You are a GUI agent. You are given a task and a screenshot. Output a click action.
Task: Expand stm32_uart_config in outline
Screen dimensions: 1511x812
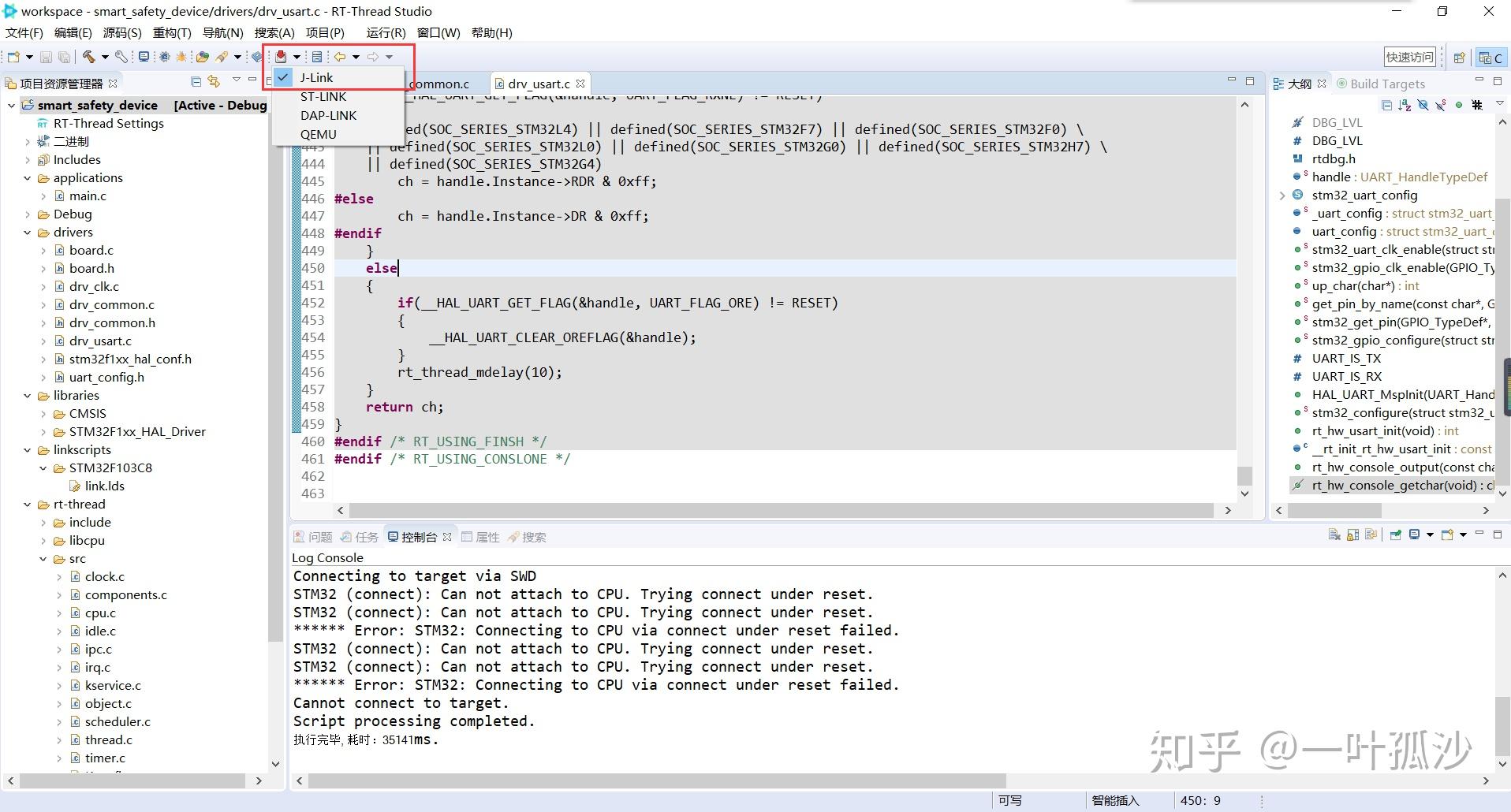click(1282, 196)
